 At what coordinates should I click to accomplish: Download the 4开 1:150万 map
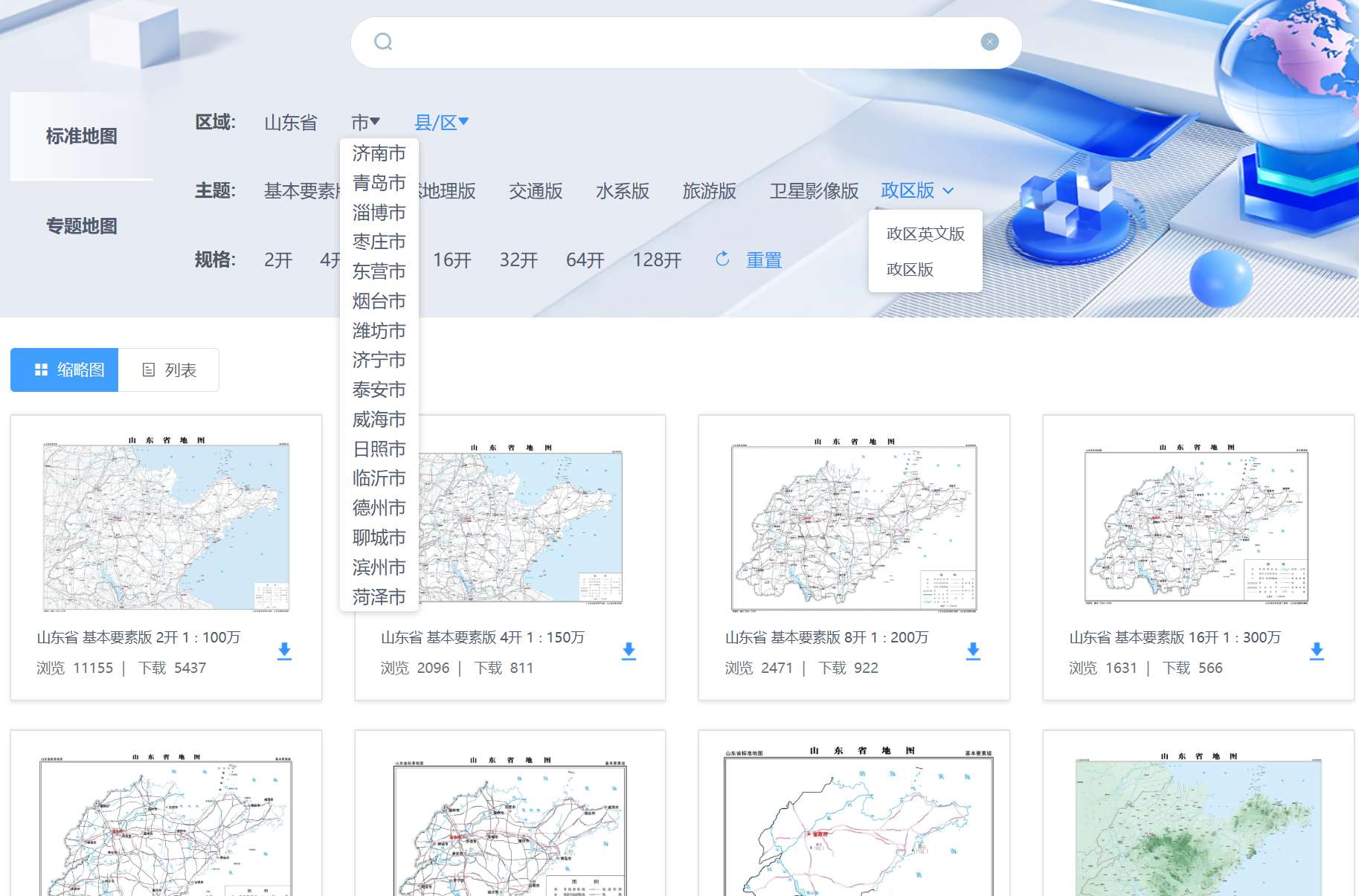[x=629, y=651]
